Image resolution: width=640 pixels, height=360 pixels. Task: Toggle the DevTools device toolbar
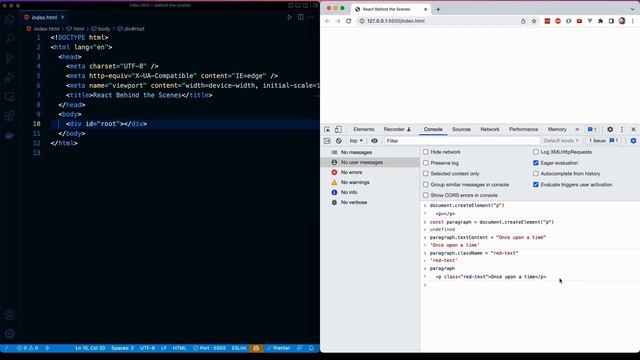coord(338,129)
